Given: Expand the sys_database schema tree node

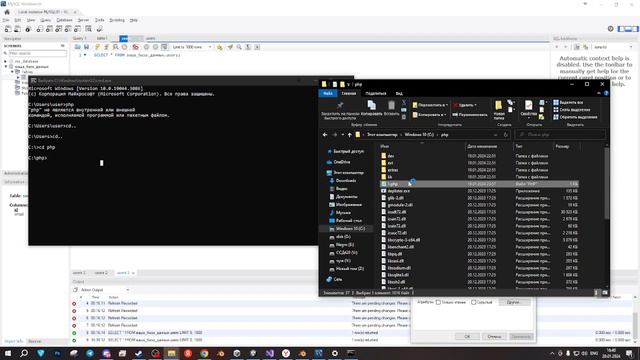Looking at the screenshot, I should [6, 61].
